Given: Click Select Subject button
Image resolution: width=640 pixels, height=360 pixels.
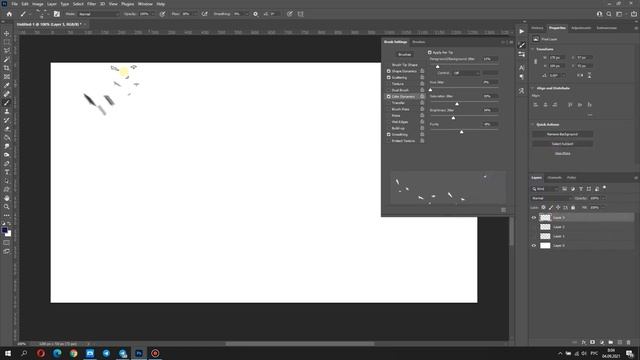Looking at the screenshot, I should [x=562, y=144].
